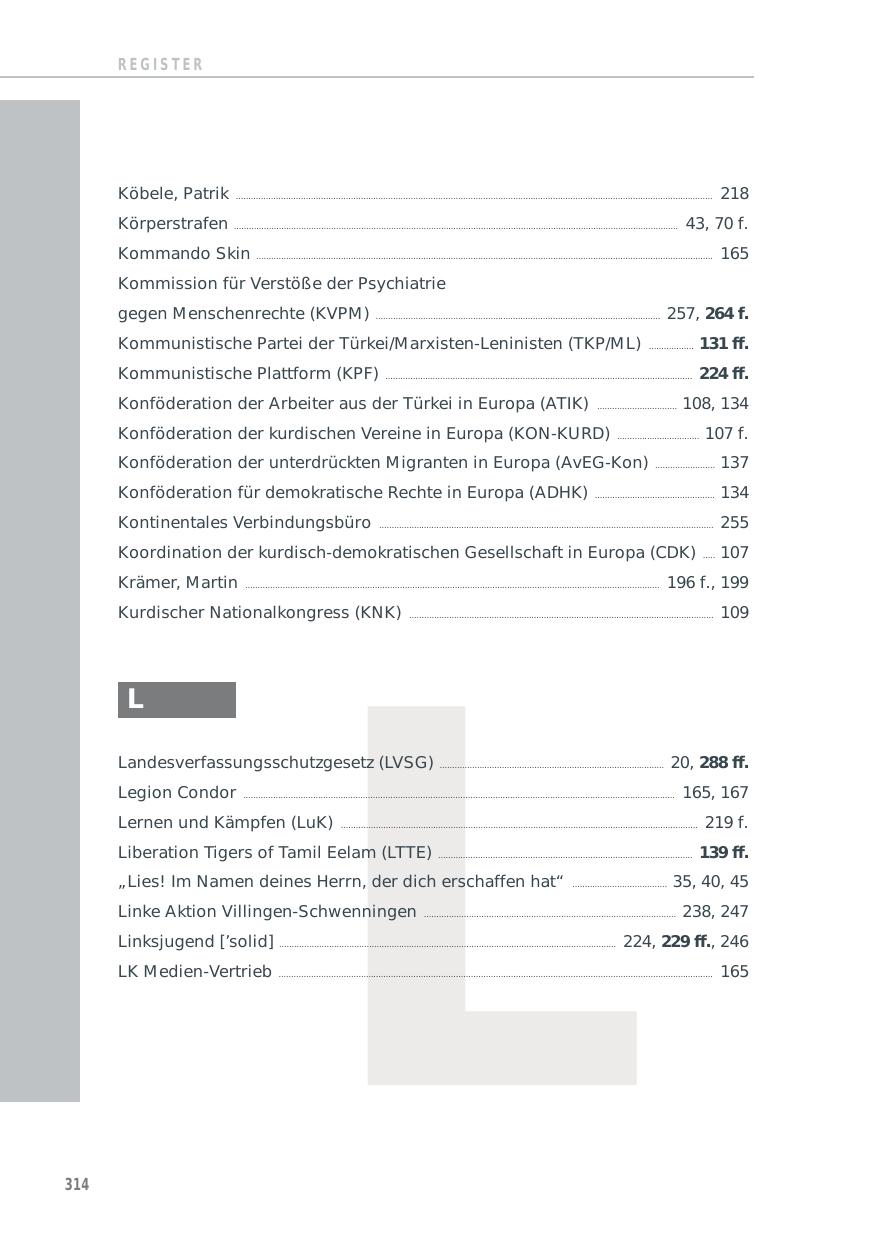Click page number 314 in footer
Screen dimensions: 875x1241
tap(77, 1185)
